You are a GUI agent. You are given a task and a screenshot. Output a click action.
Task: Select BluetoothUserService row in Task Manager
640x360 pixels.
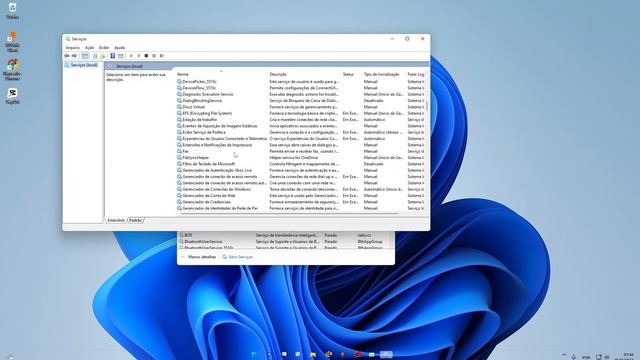click(x=286, y=242)
